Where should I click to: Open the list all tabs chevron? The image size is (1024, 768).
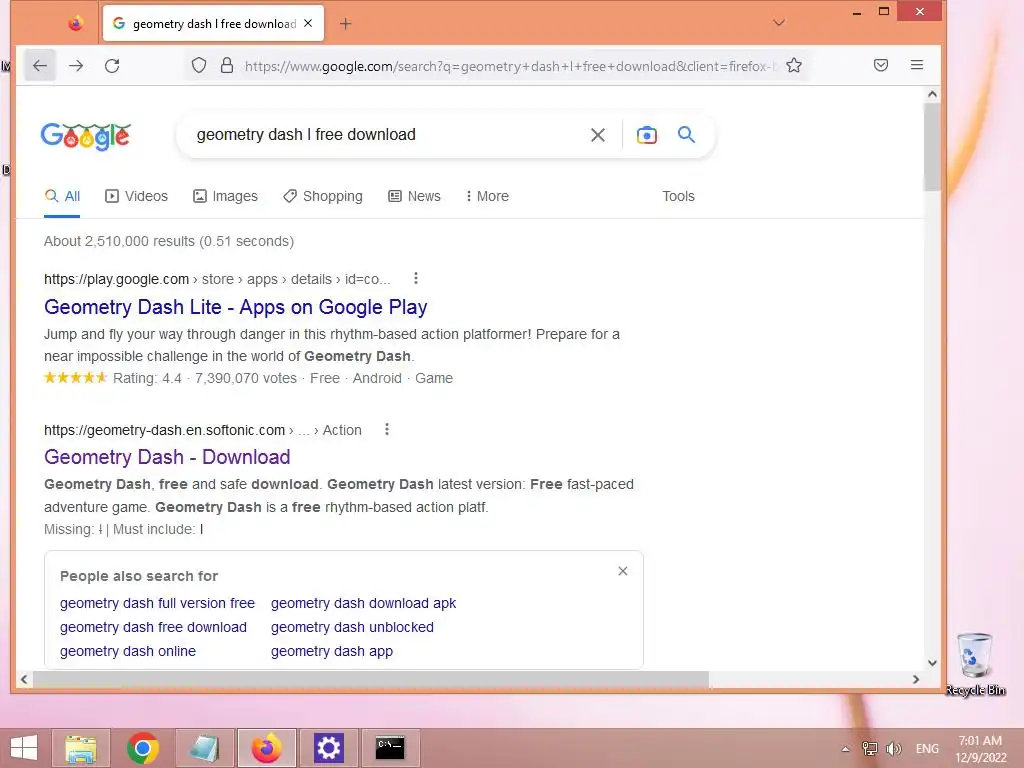point(778,23)
